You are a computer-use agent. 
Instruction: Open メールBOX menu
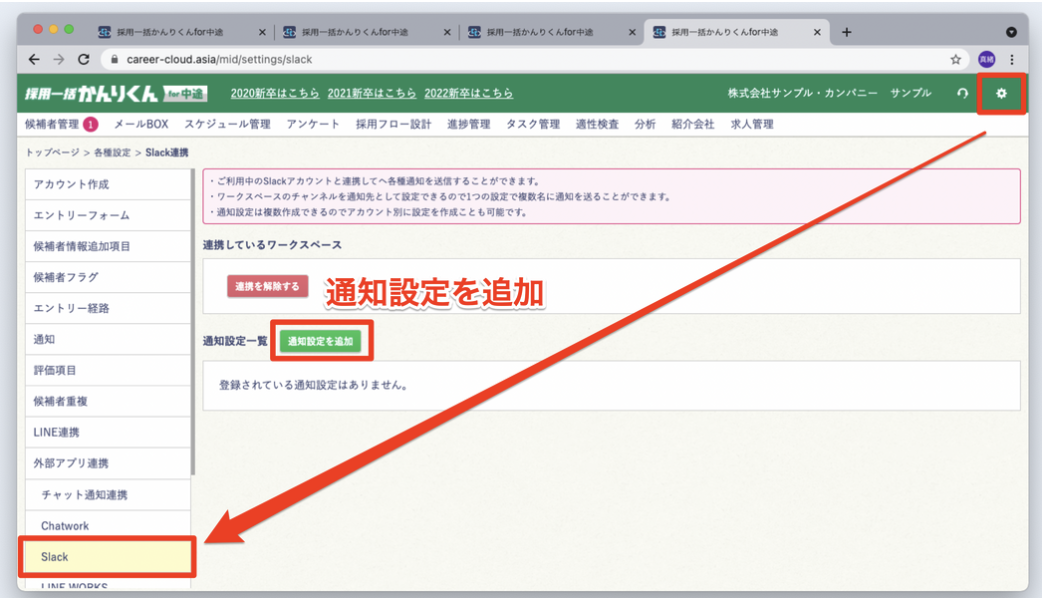click(x=141, y=124)
